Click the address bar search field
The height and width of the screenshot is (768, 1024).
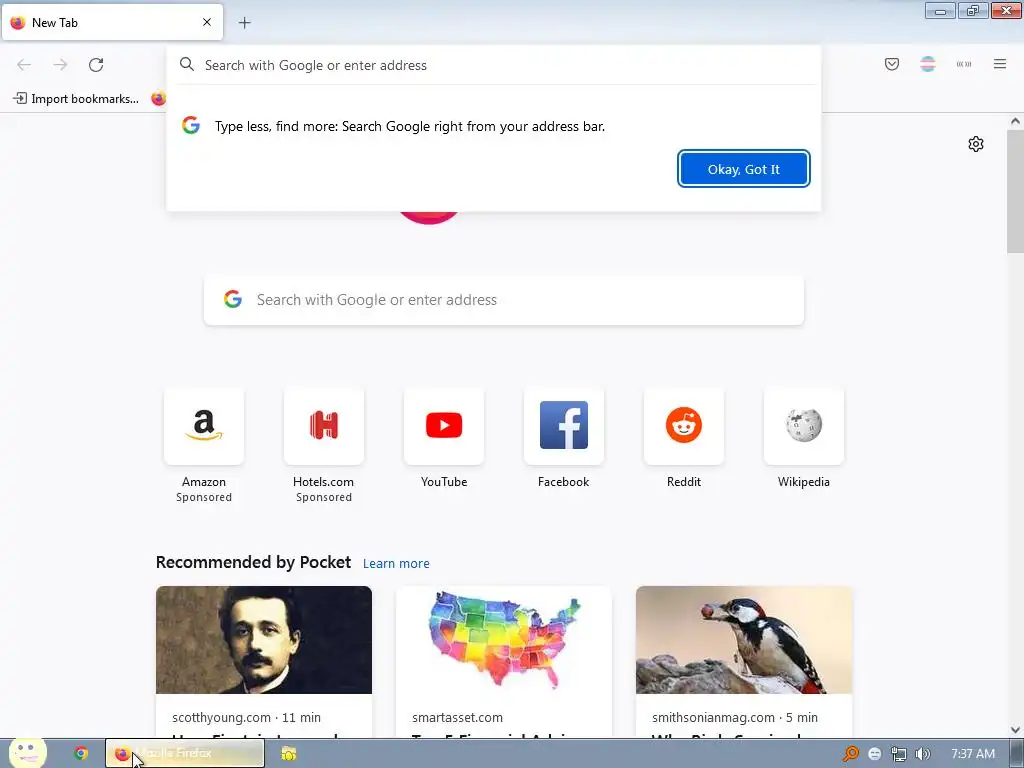(x=494, y=65)
